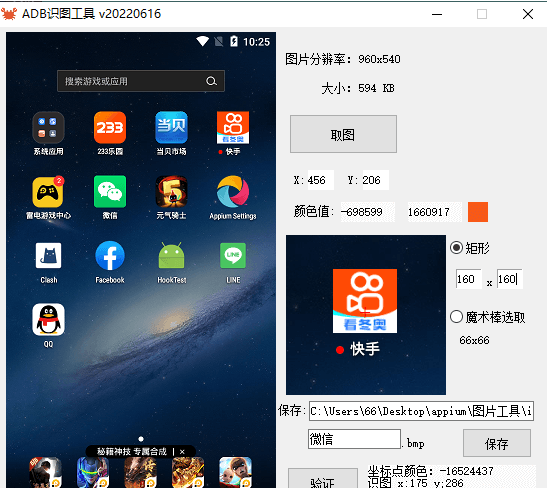Open the Facebook app icon
The width and height of the screenshot is (547, 488).
(x=110, y=255)
